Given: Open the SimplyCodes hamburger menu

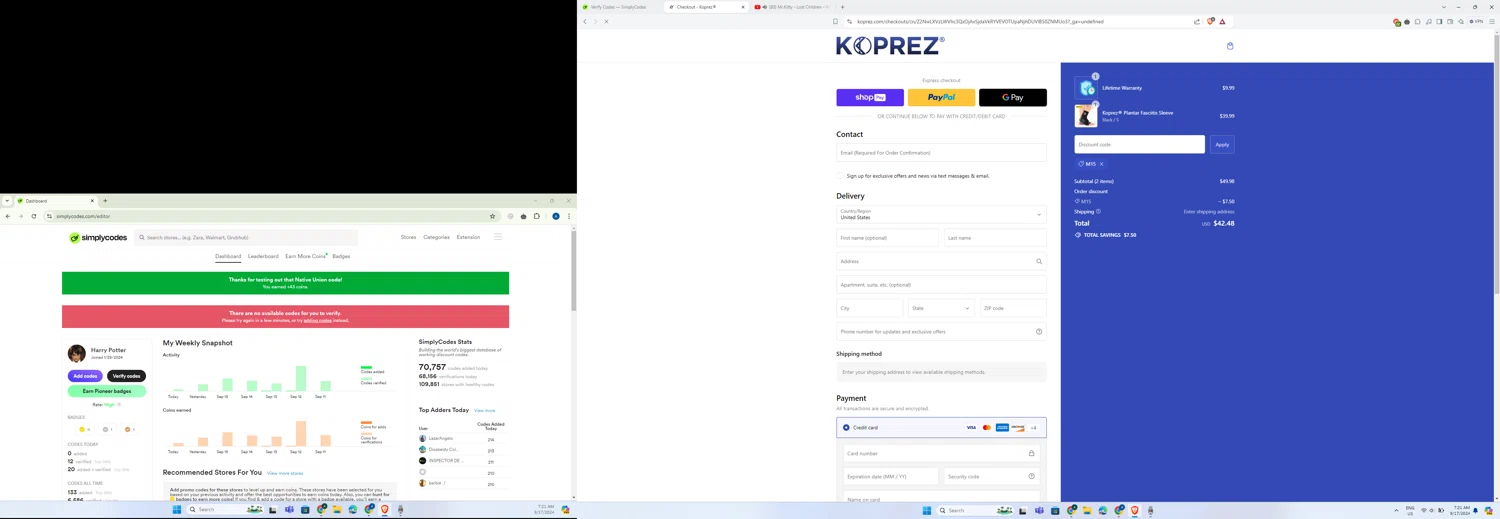Looking at the screenshot, I should (x=498, y=237).
